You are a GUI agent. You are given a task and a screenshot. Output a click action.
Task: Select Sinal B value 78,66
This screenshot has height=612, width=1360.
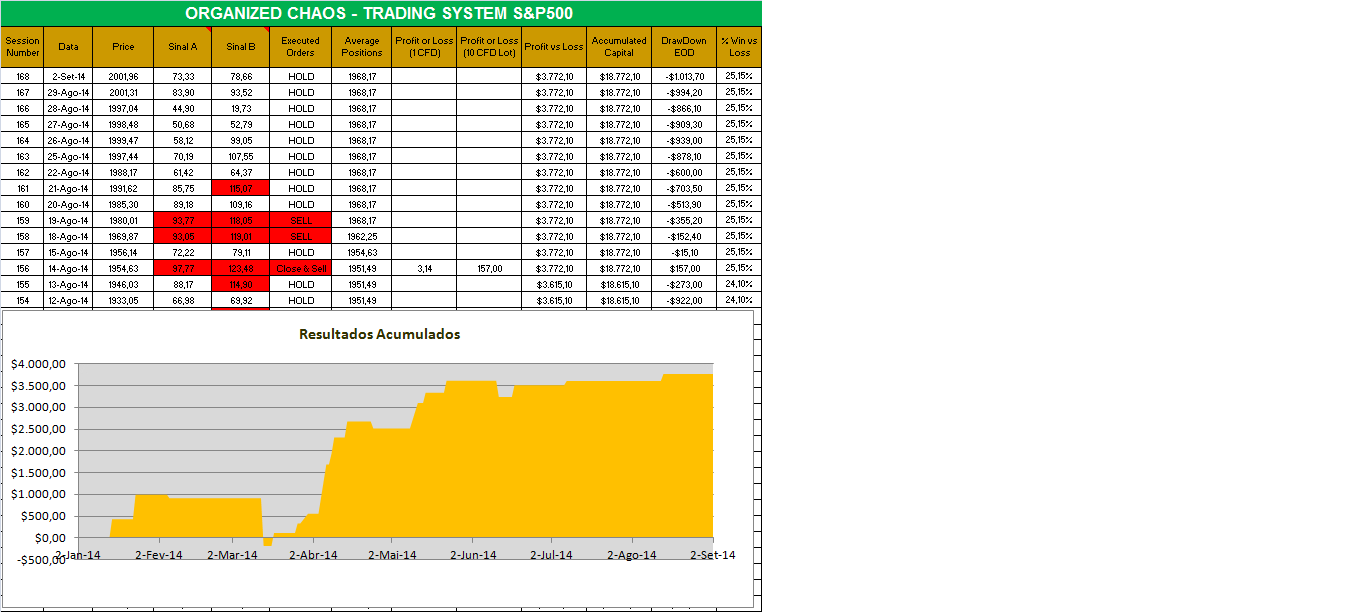click(x=241, y=76)
